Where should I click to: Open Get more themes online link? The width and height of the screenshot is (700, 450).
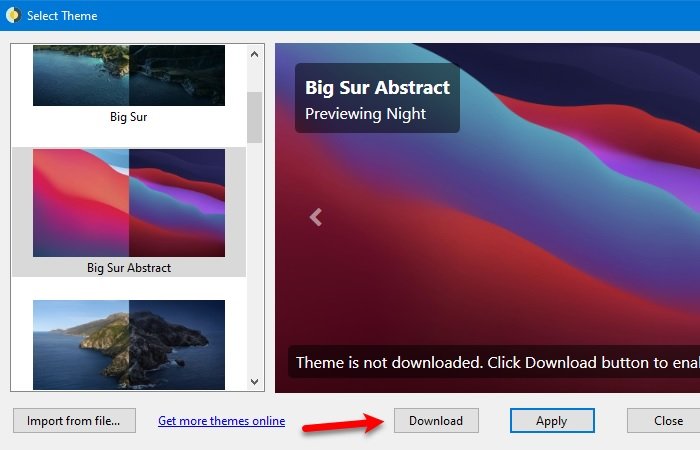pos(221,421)
